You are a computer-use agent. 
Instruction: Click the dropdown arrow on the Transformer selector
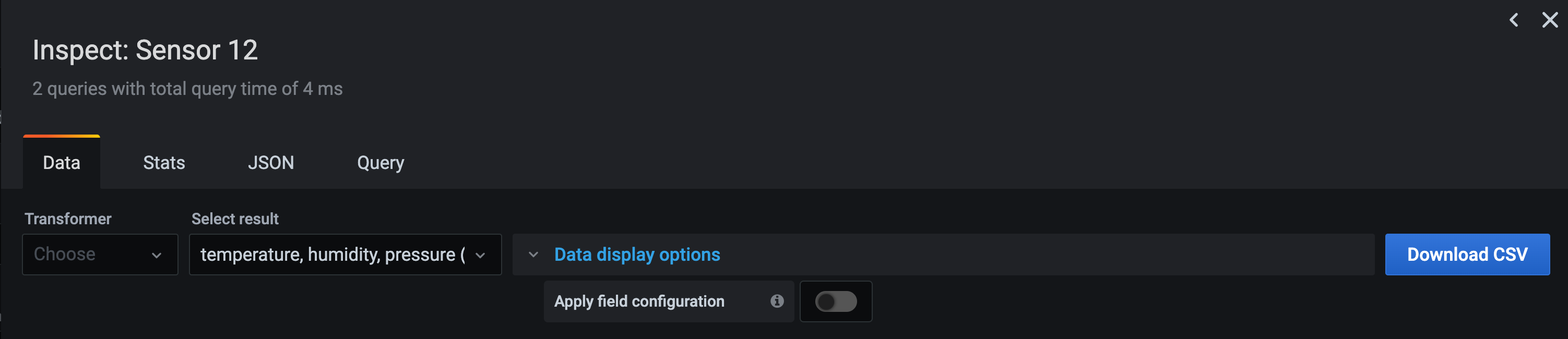pos(158,255)
